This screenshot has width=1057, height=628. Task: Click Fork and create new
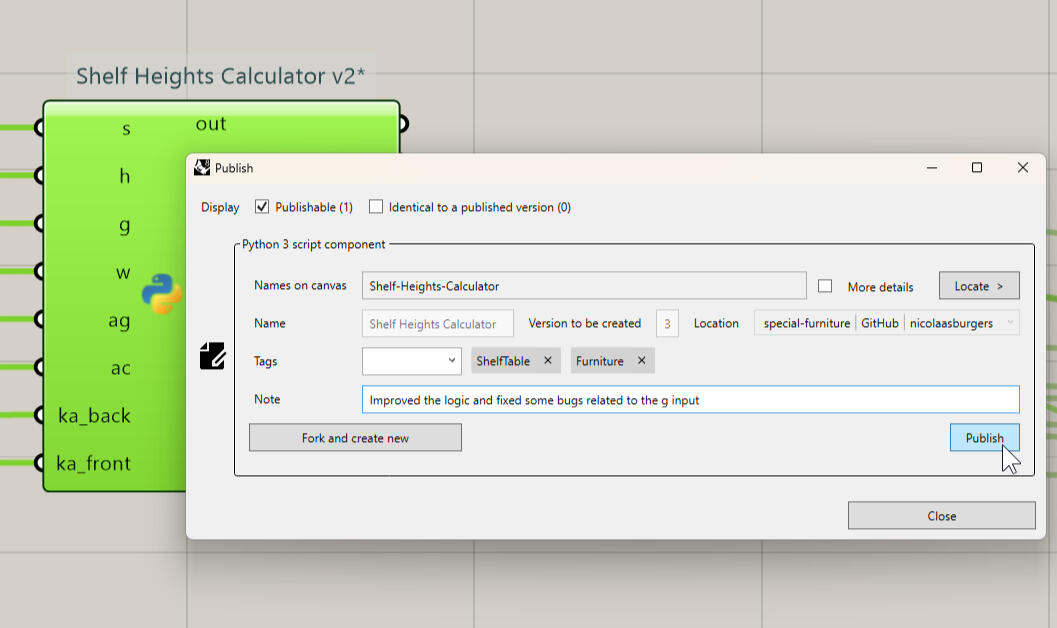pos(355,438)
